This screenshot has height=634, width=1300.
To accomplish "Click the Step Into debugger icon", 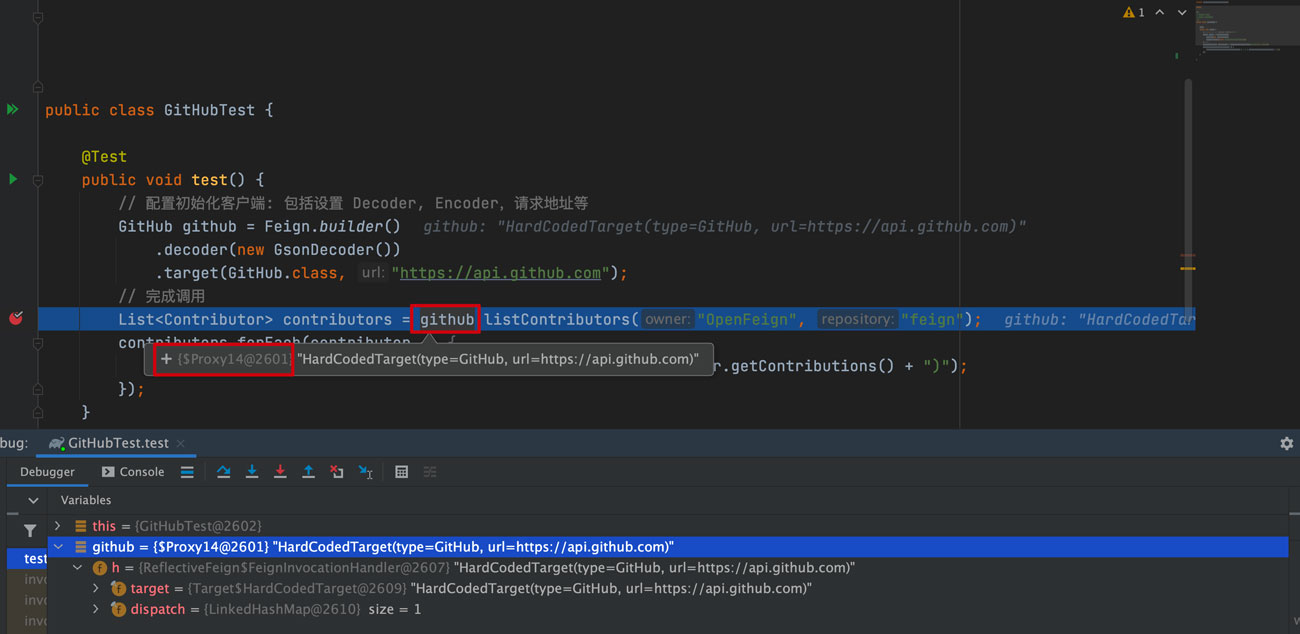I will [252, 472].
